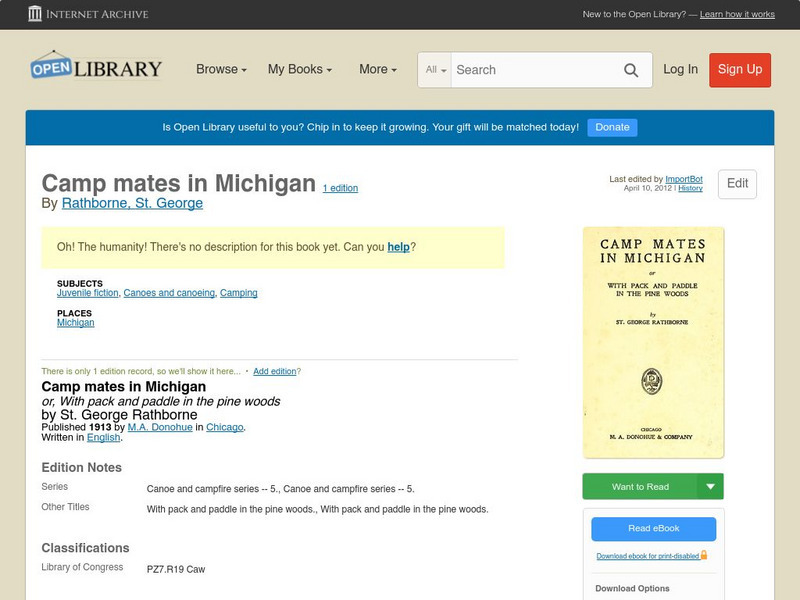Open the All search scope dropdown

click(435, 70)
